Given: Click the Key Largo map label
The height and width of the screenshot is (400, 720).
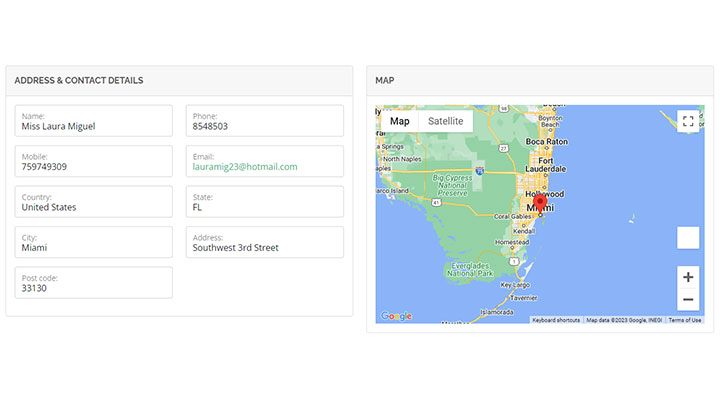Looking at the screenshot, I should click(515, 285).
